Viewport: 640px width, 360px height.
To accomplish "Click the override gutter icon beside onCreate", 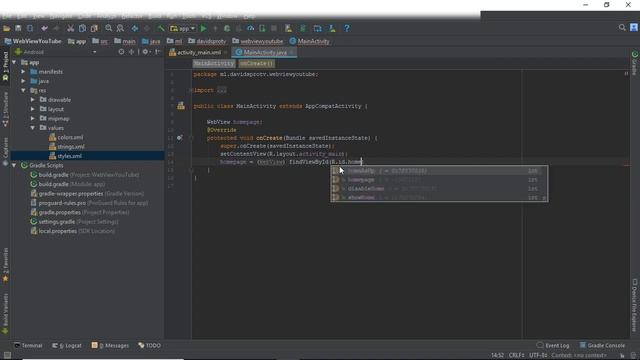I will pos(180,138).
